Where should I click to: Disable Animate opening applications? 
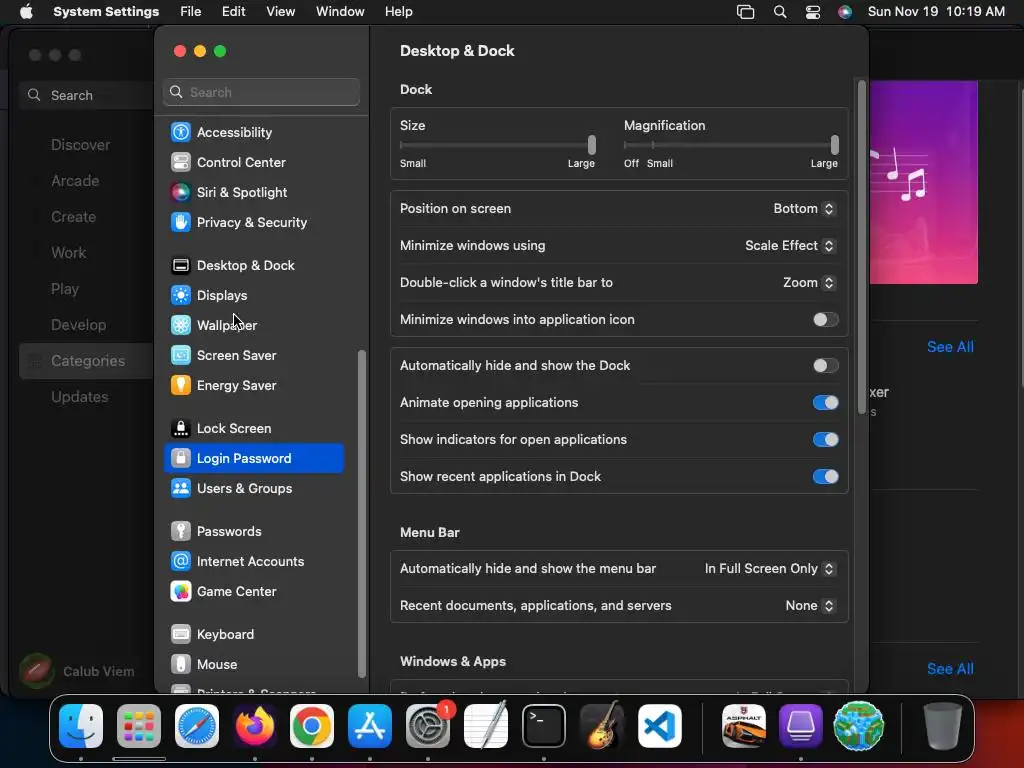coord(825,403)
